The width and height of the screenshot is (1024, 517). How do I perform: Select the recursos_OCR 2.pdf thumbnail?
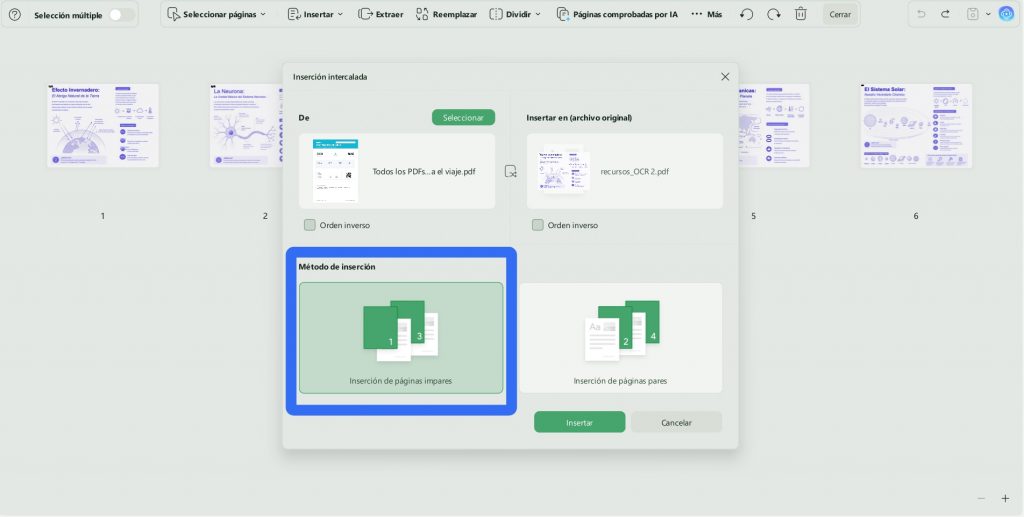564,170
